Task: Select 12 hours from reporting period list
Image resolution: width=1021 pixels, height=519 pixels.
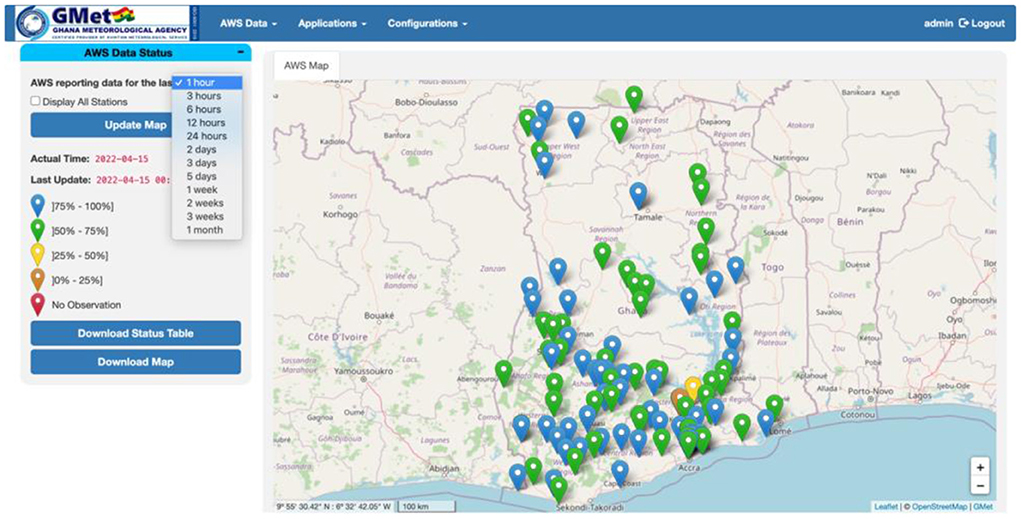Action: (x=207, y=122)
